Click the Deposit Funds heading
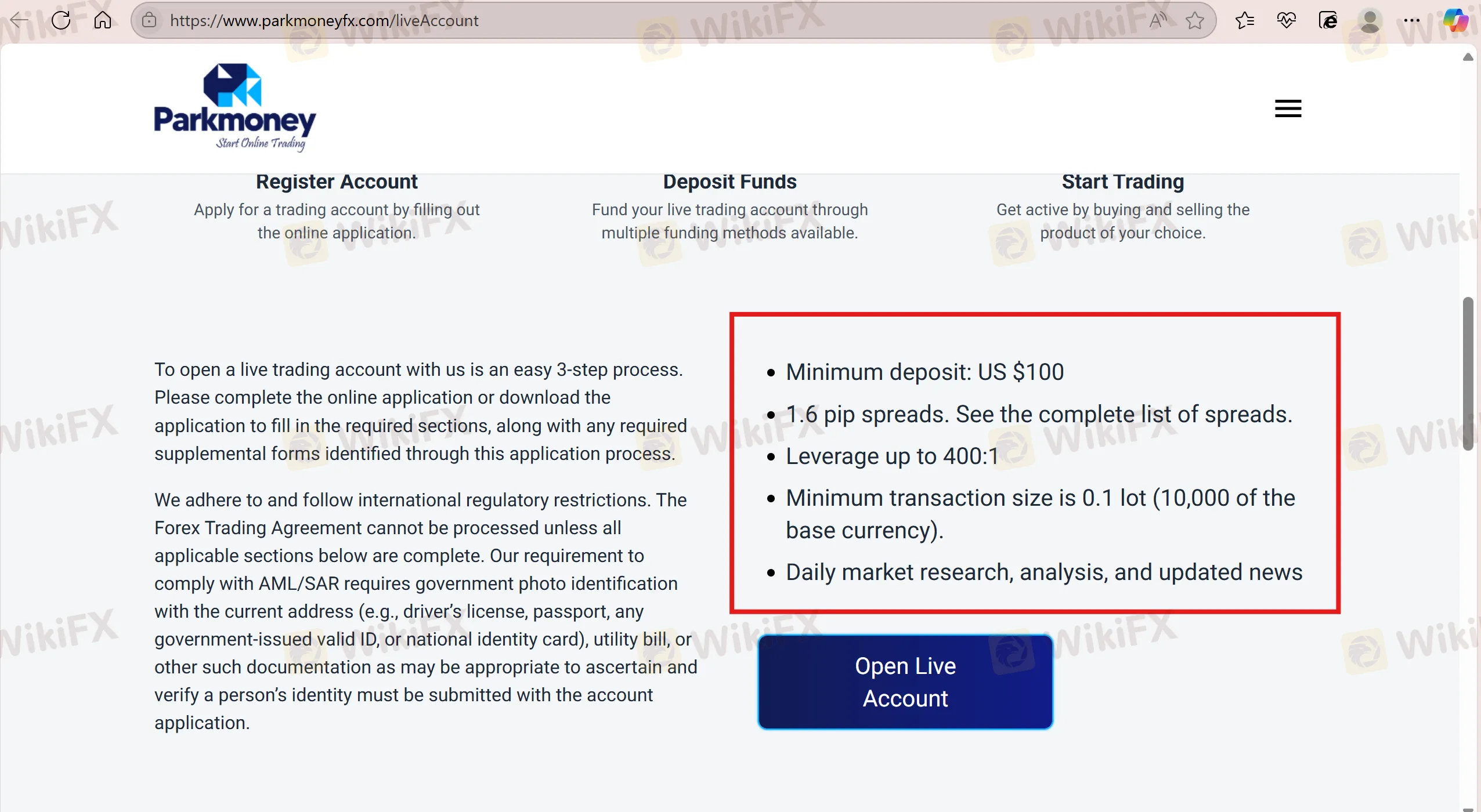The height and width of the screenshot is (812, 1481). (x=729, y=182)
